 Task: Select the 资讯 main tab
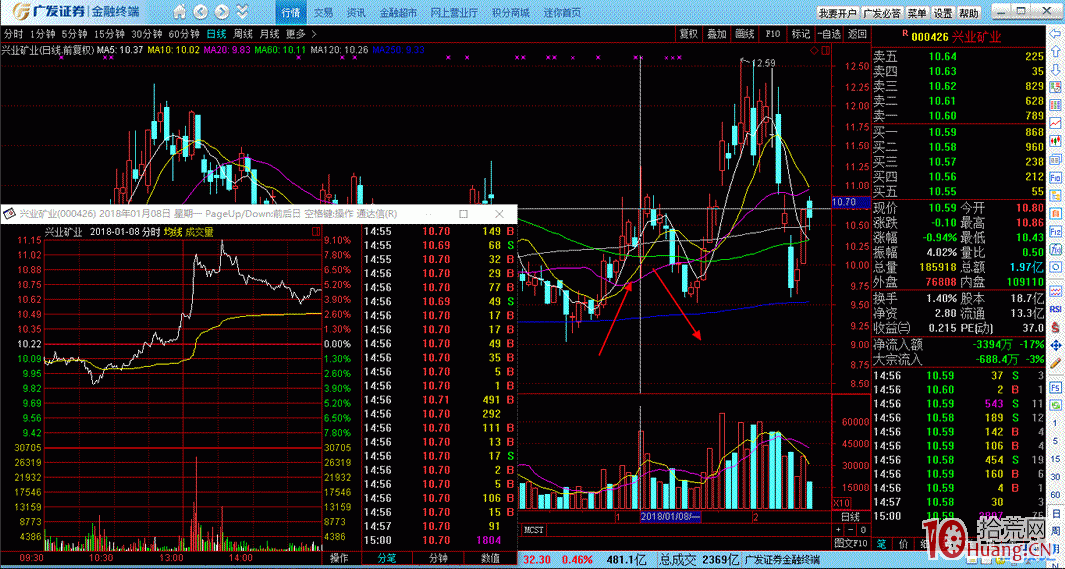click(355, 12)
